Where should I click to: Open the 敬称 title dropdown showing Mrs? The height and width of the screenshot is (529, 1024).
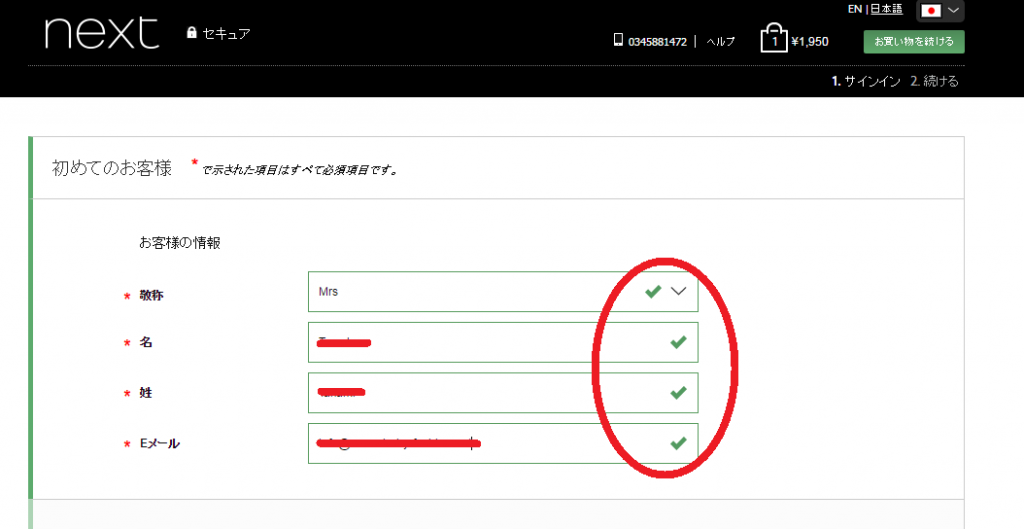click(x=503, y=292)
